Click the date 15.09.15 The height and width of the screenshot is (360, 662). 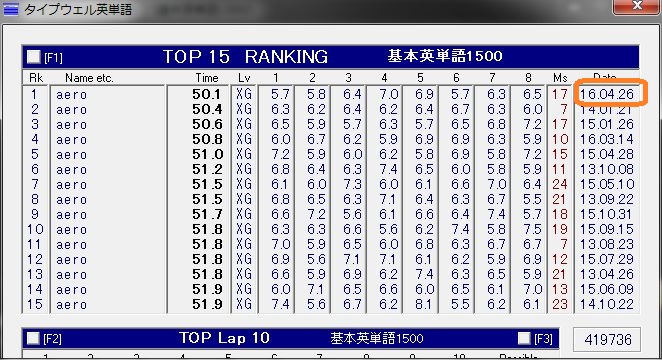coord(607,229)
